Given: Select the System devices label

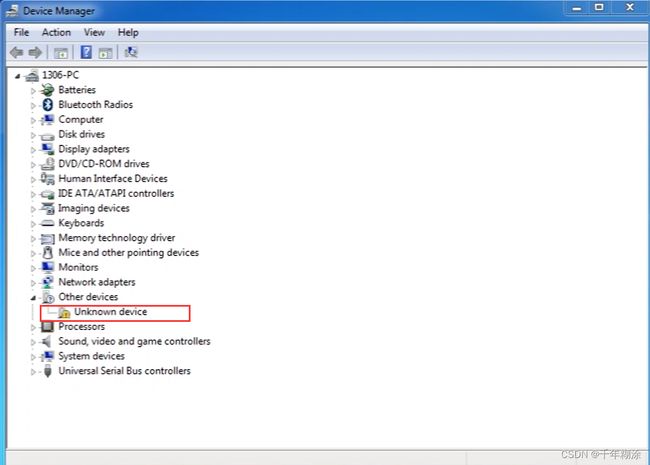Looking at the screenshot, I should [91, 356].
